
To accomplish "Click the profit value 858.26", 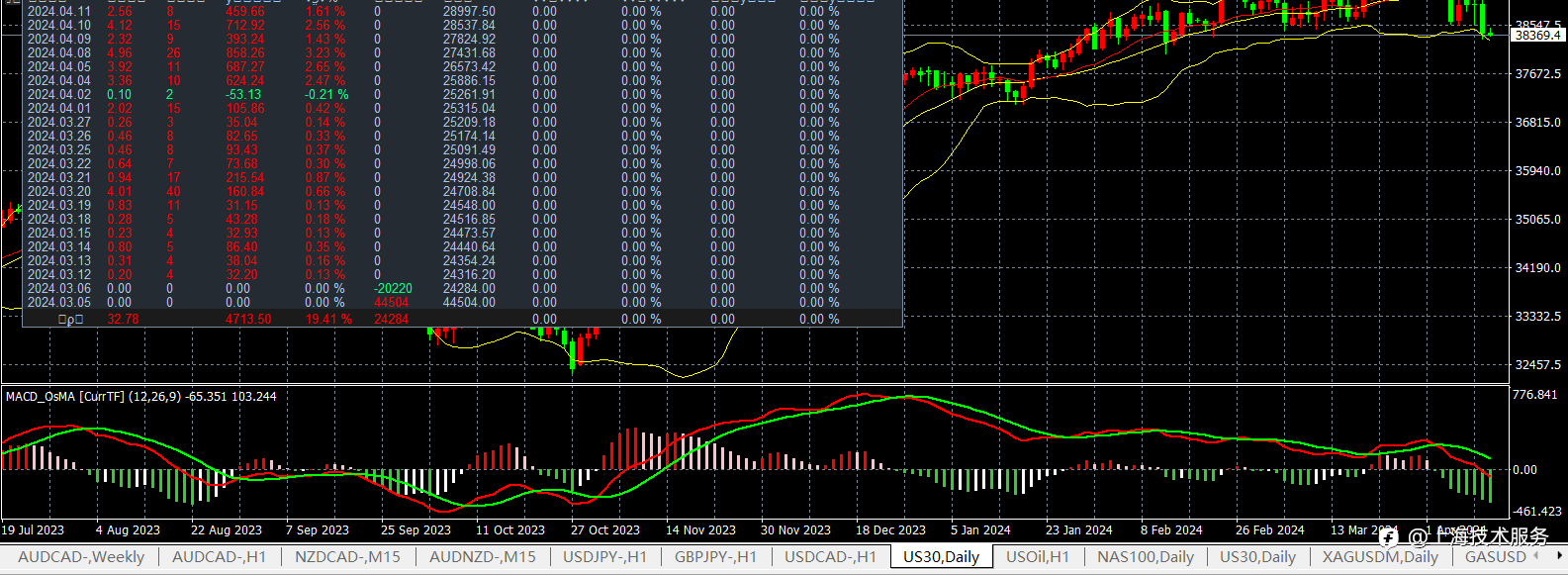I will (x=244, y=53).
